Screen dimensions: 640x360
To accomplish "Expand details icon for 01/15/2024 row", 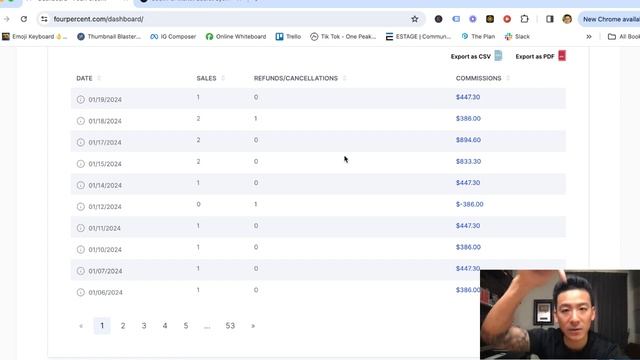I will (x=81, y=164).
